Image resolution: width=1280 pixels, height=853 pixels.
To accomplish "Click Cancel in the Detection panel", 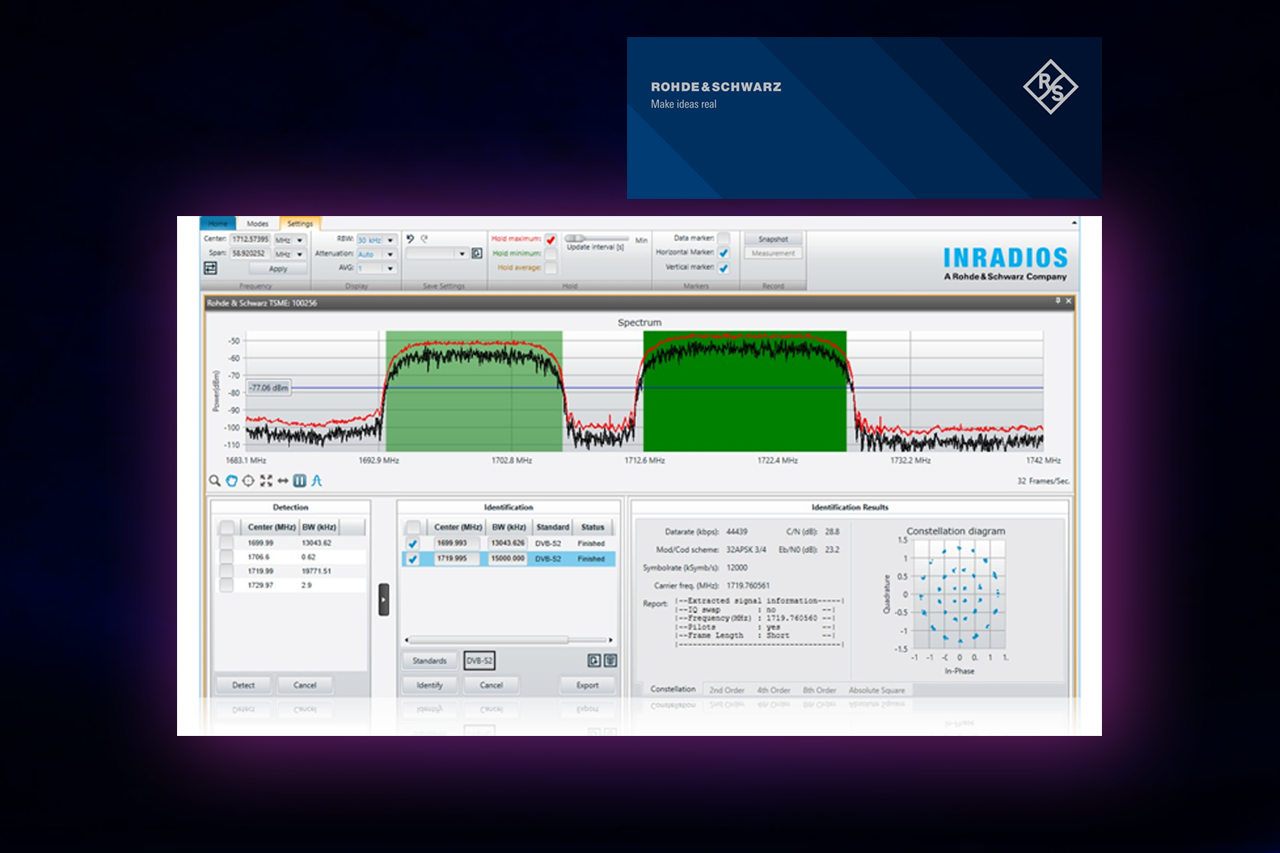I will point(305,685).
